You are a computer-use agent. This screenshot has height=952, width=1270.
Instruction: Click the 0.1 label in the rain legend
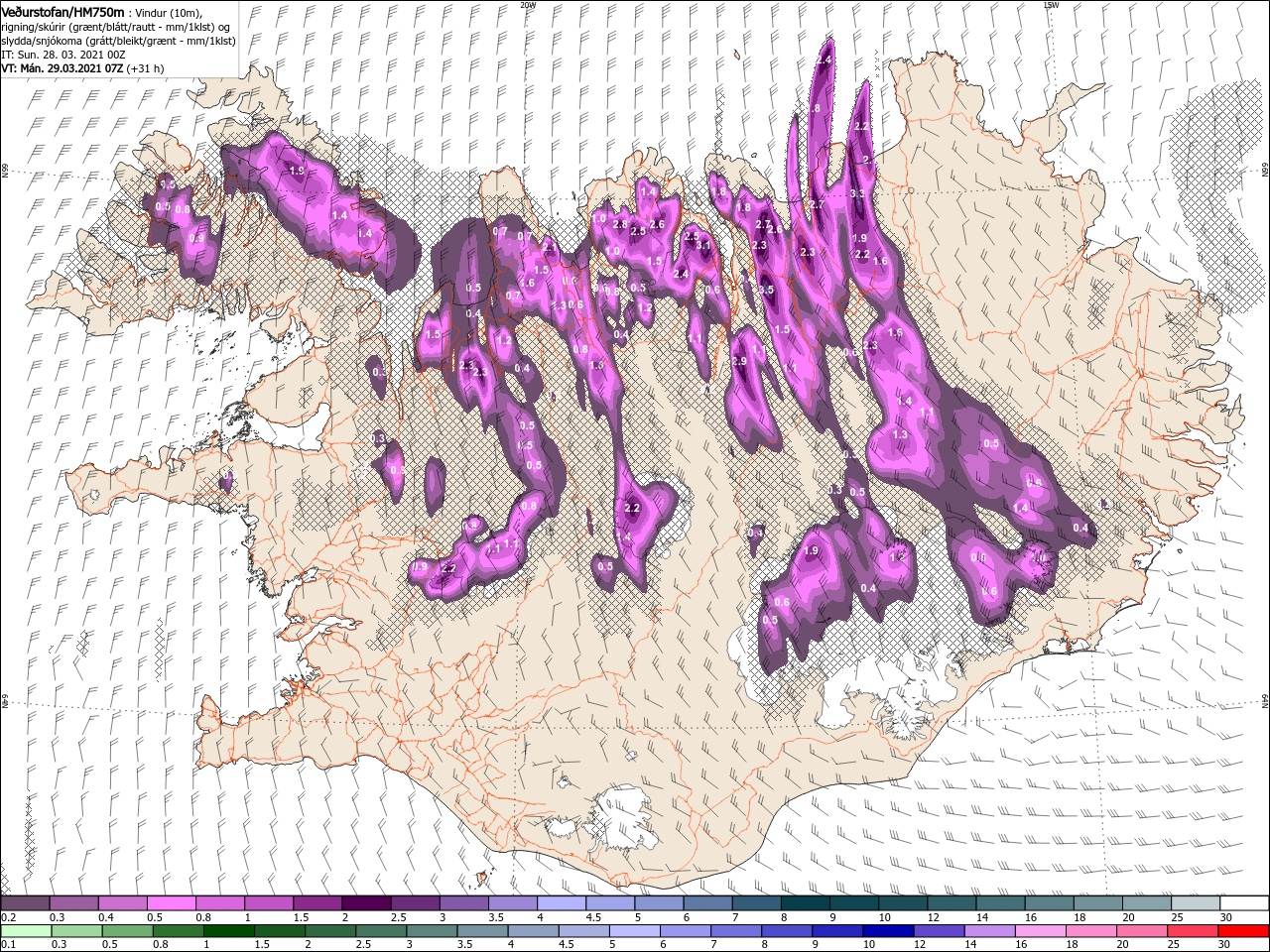(x=9, y=944)
